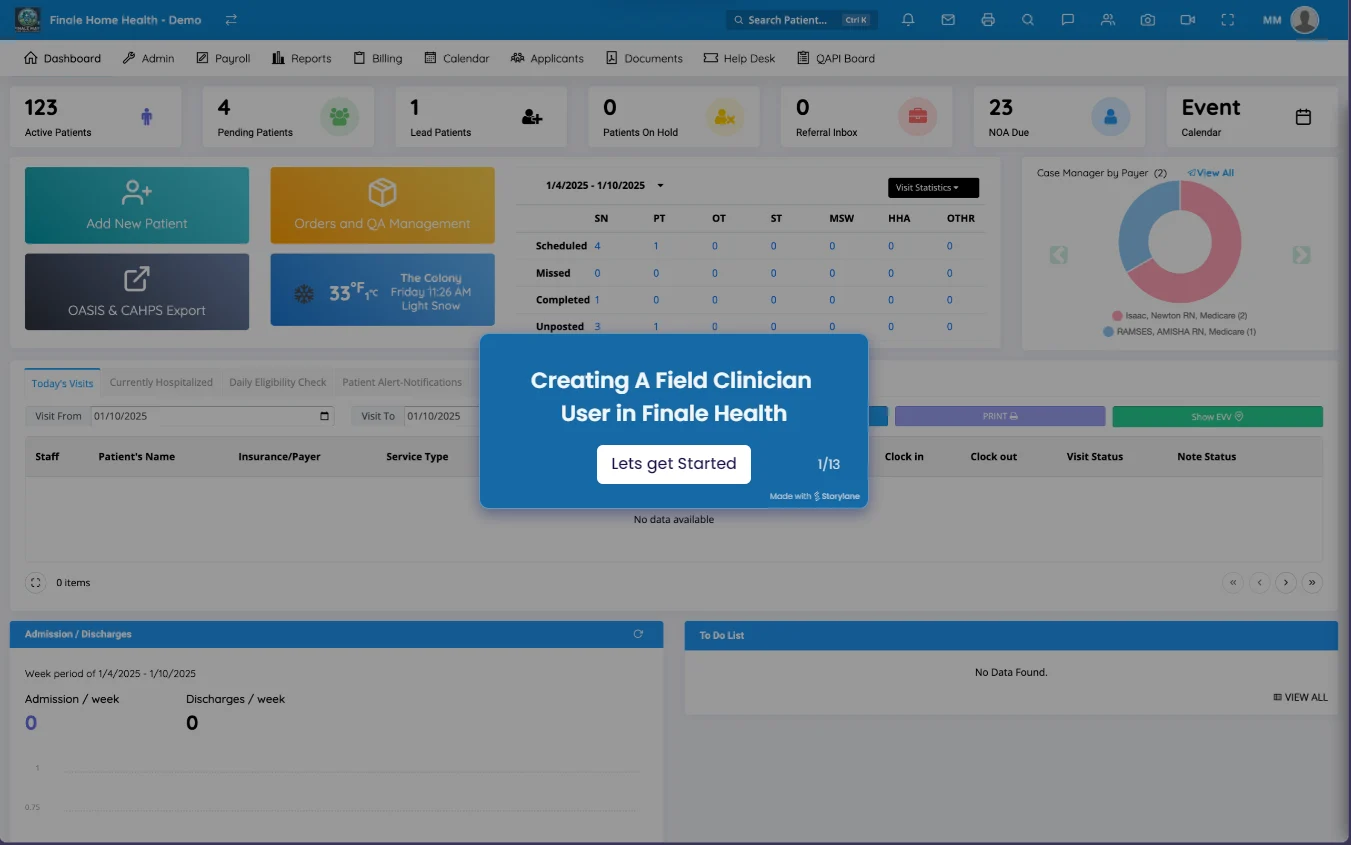Click the magnifier search icon in top bar

coord(1028,20)
